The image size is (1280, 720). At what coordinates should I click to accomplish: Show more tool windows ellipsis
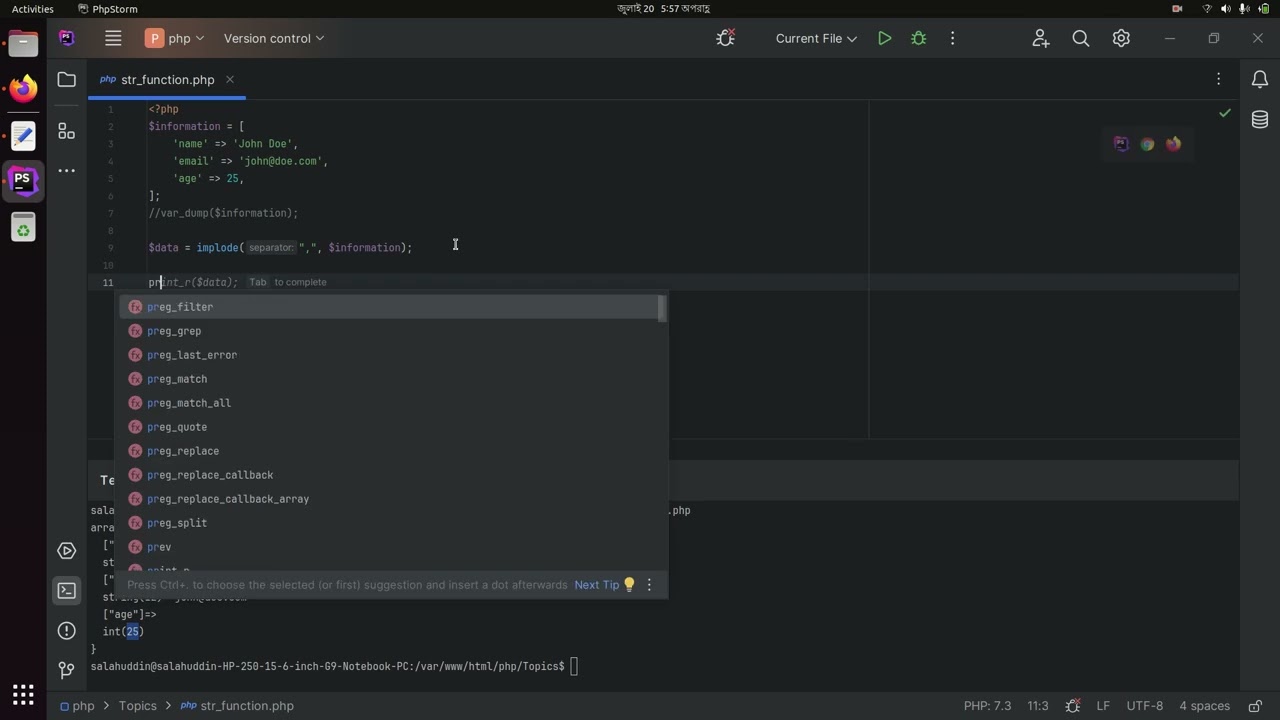[x=67, y=171]
